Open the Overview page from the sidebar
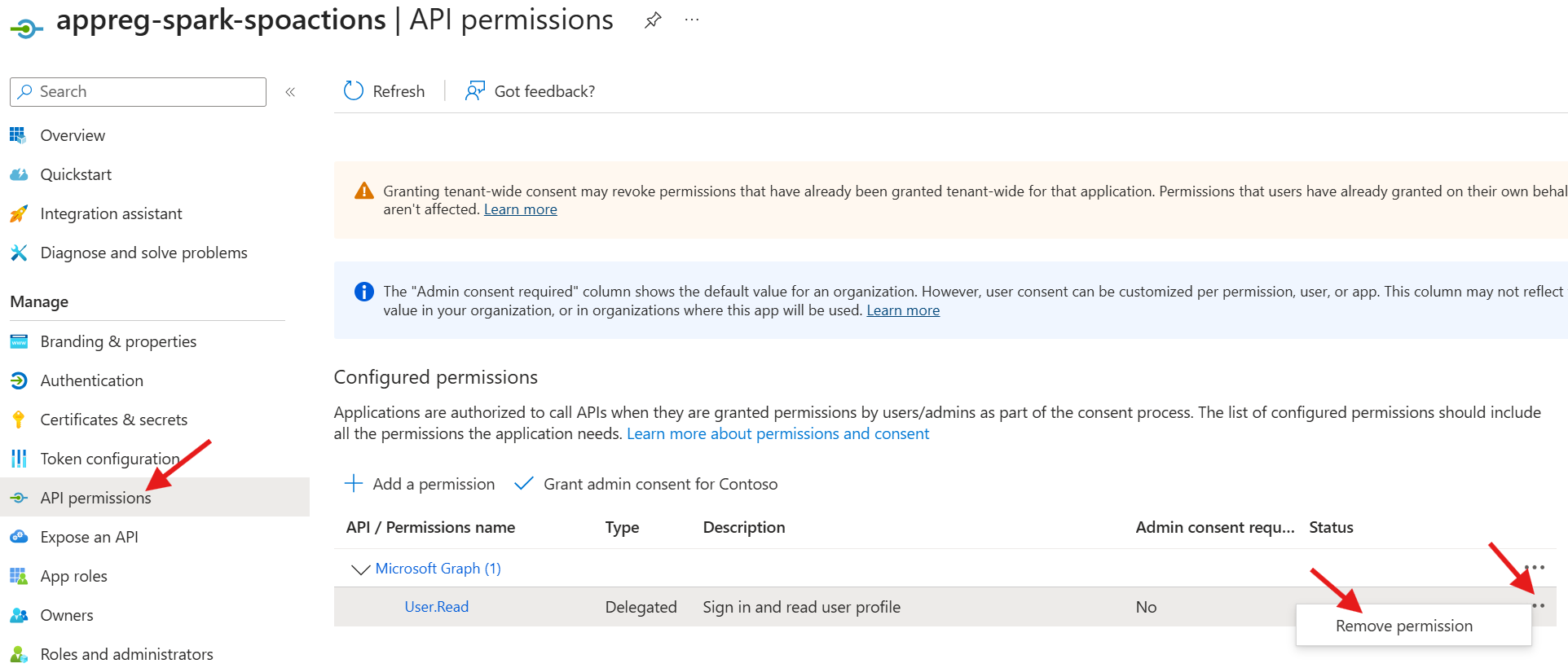Screen dimensions: 1568x668 pos(73,135)
